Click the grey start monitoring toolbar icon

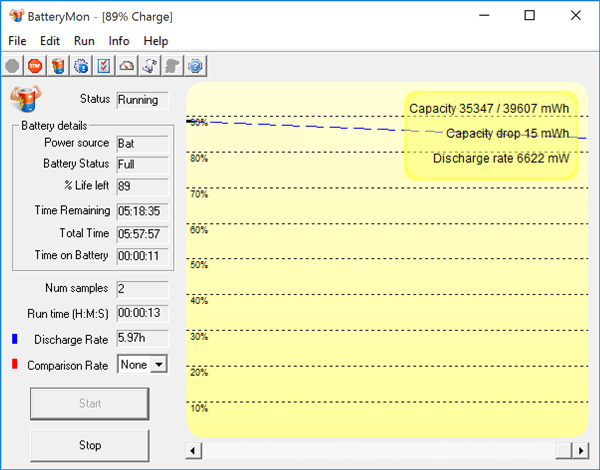pyautogui.click(x=12, y=66)
